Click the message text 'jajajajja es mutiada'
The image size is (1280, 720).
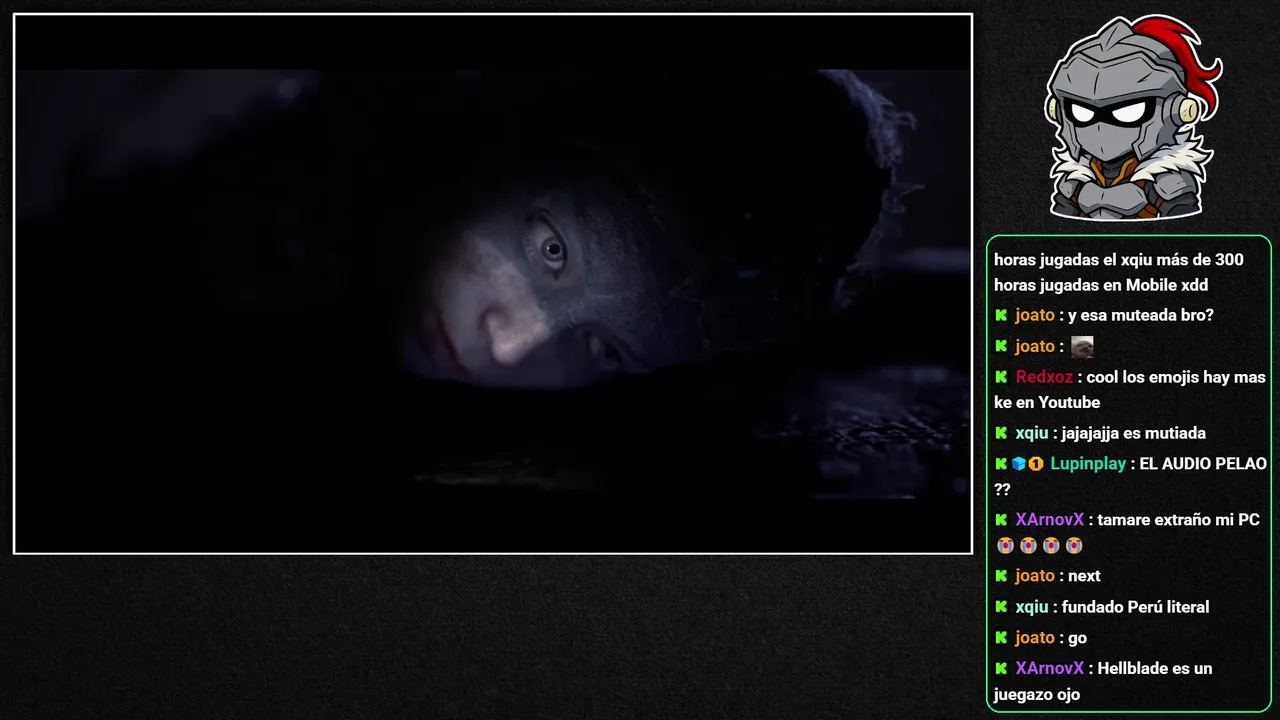click(x=1134, y=433)
